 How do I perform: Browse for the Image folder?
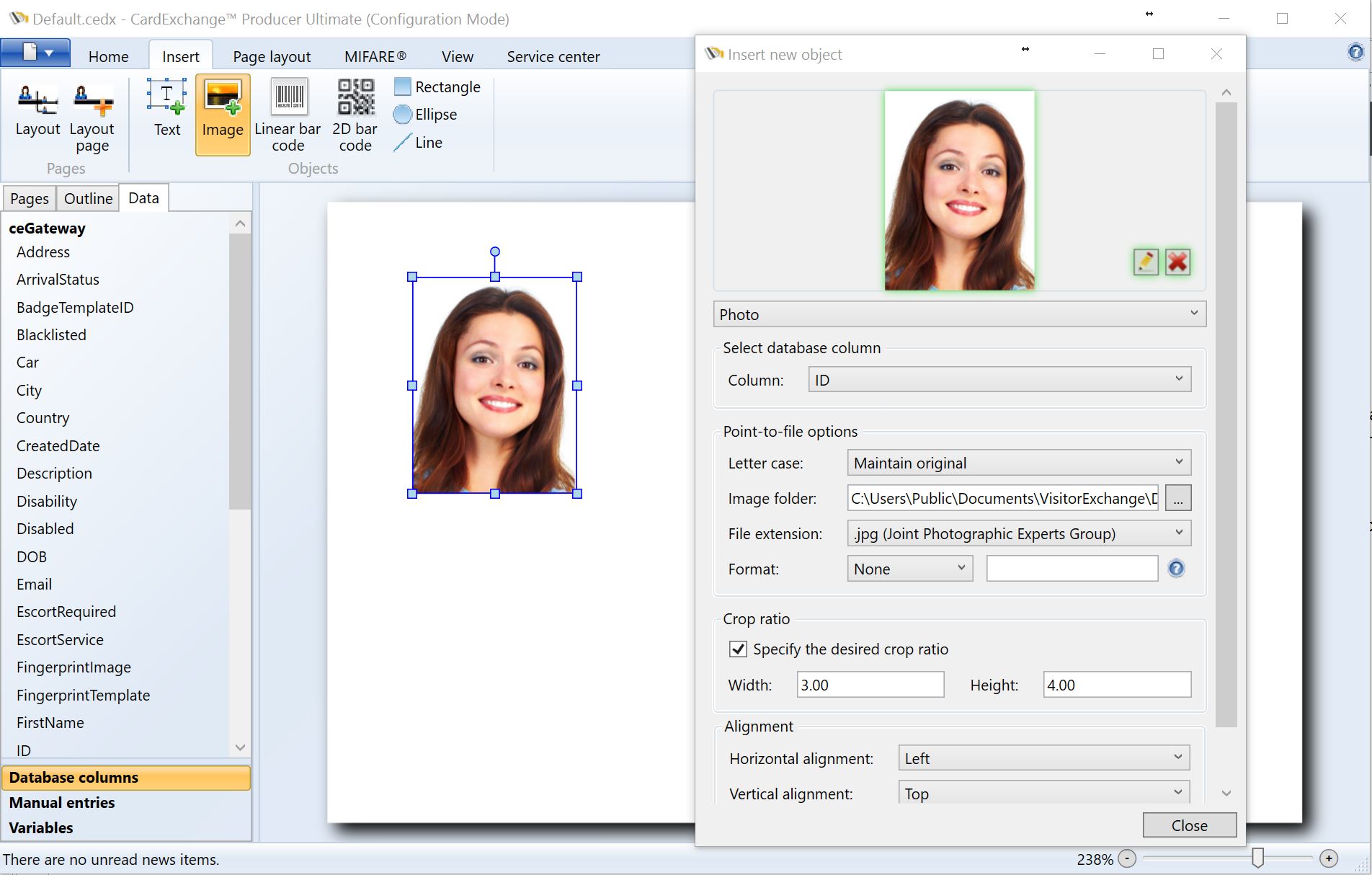(x=1177, y=498)
